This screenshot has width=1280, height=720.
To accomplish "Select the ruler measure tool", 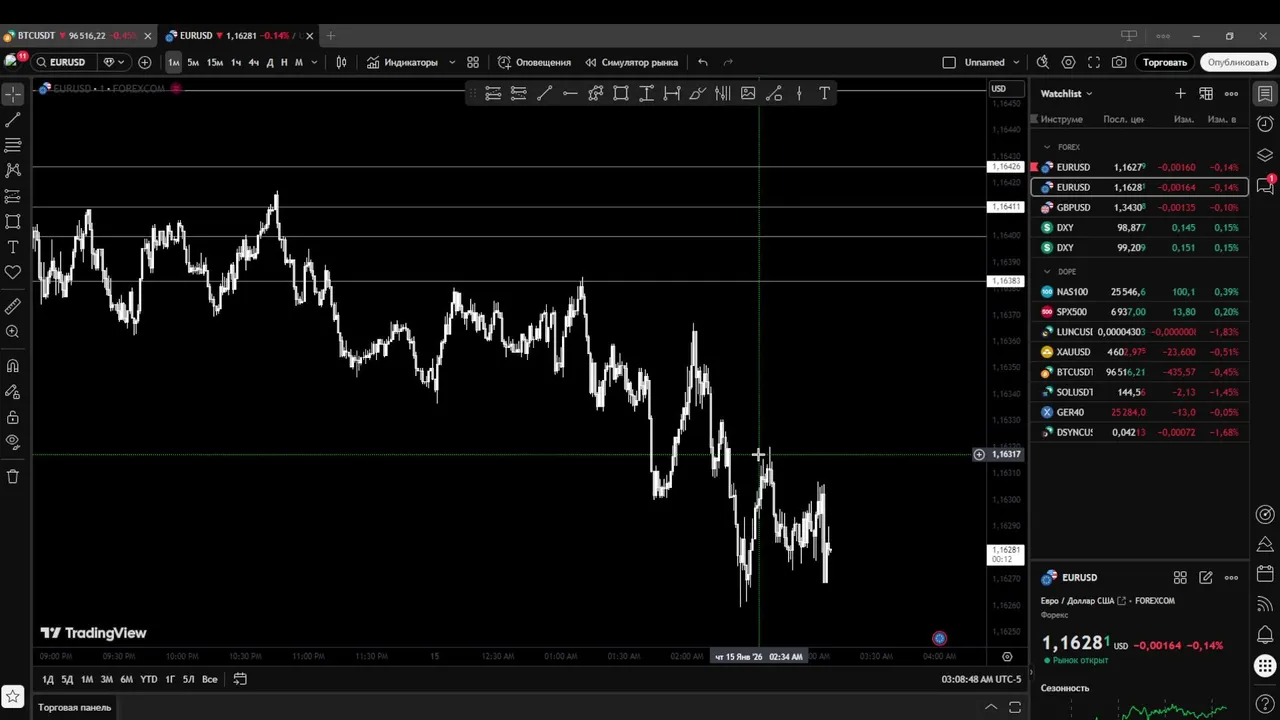I will (x=13, y=306).
